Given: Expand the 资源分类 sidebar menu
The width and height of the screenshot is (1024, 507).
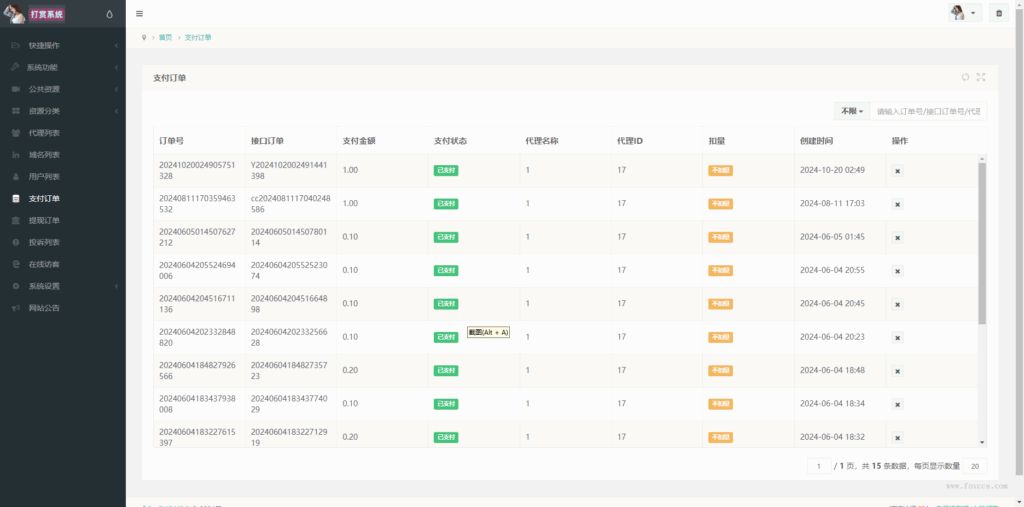Looking at the screenshot, I should click(x=62, y=111).
